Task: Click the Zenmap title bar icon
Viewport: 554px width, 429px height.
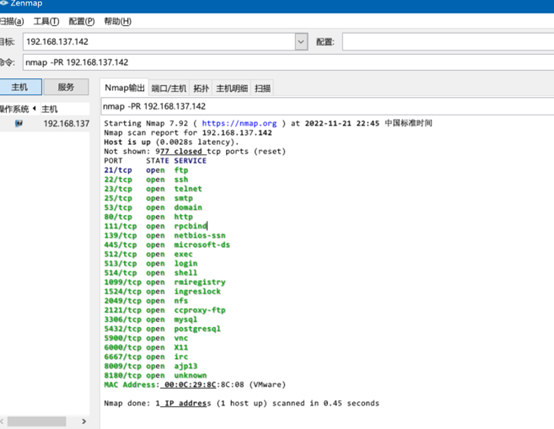Action: pos(4,3)
